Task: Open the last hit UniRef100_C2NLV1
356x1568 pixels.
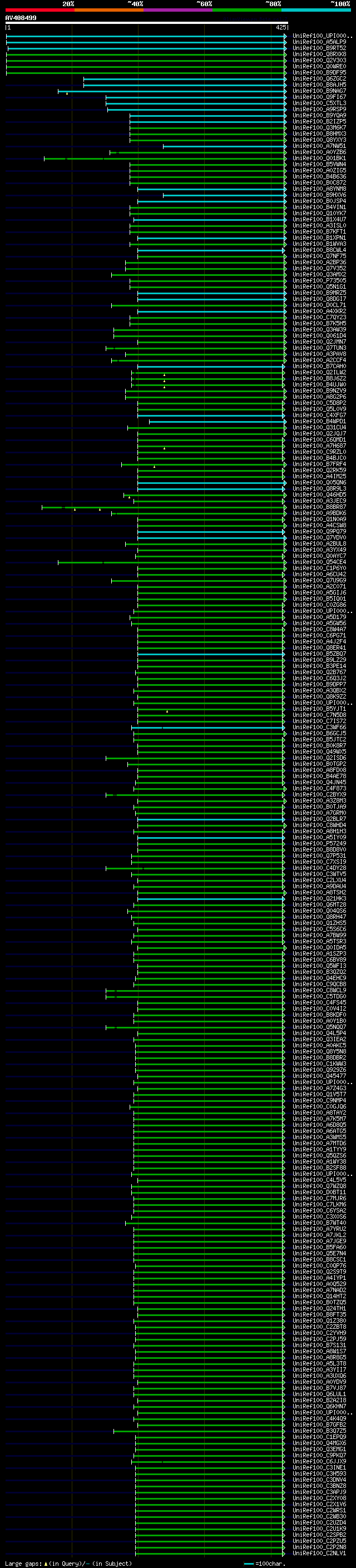Action: 319,1554
